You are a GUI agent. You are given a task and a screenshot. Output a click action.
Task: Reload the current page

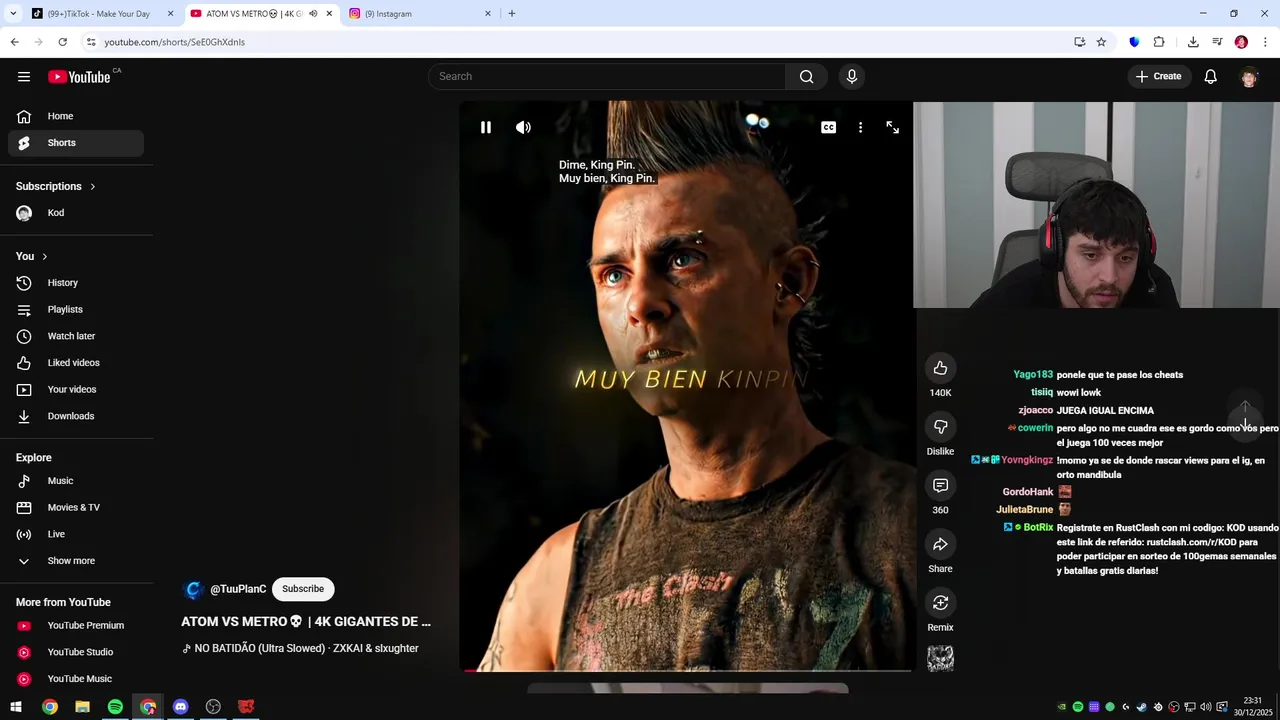coord(62,42)
